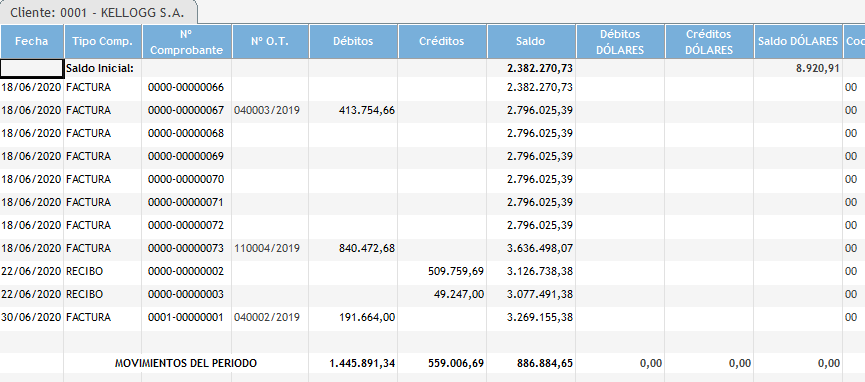Select the MOVIMIENTOS DEL PERIODO totals row

432,363
